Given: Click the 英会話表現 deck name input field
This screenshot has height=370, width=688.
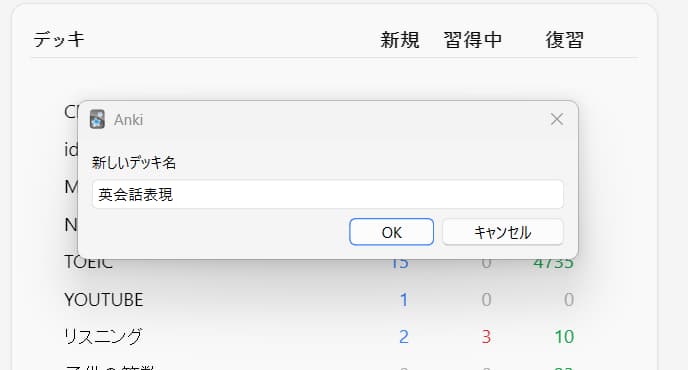Looking at the screenshot, I should click(x=328, y=194).
